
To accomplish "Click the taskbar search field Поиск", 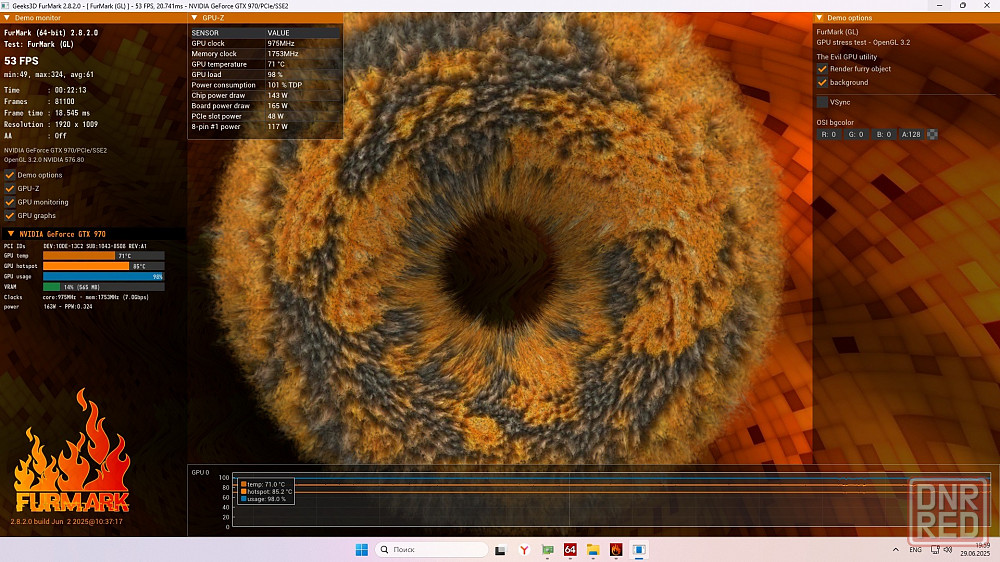I will point(432,550).
